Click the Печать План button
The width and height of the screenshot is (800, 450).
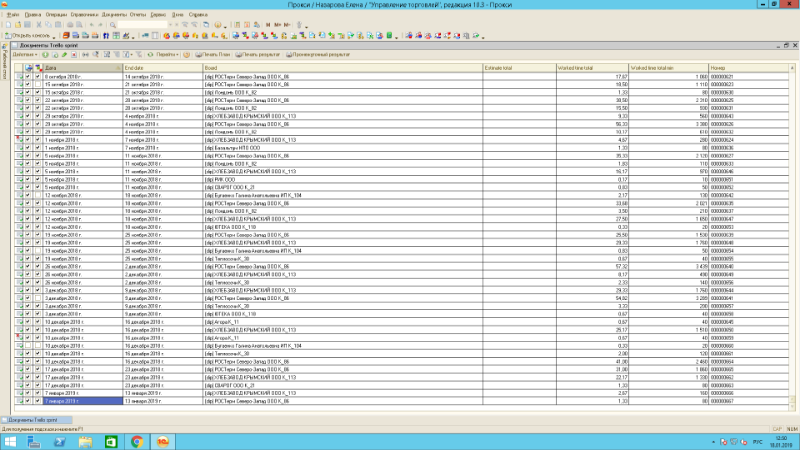point(212,53)
